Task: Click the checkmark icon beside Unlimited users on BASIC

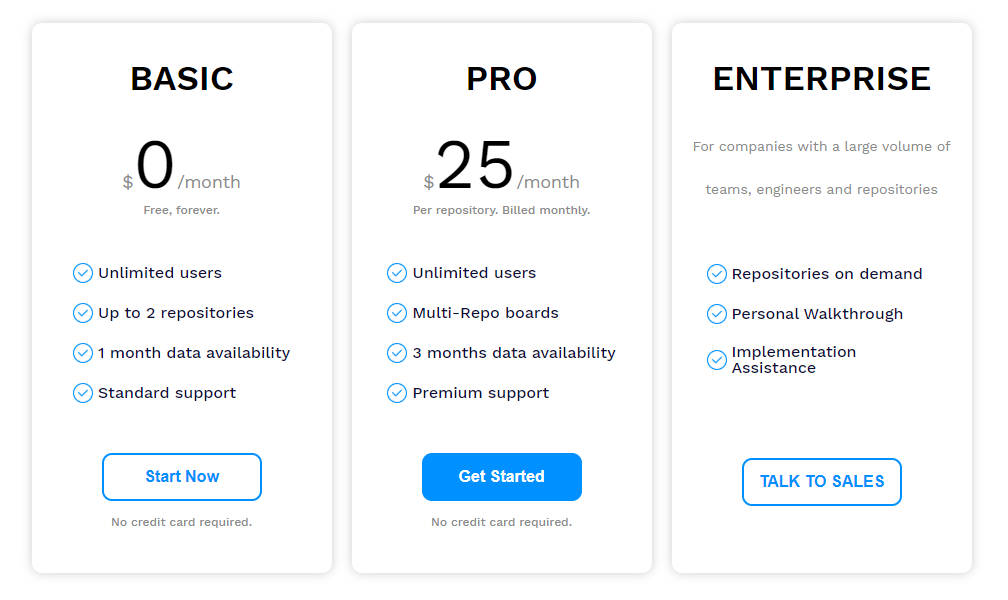Action: pos(83,272)
